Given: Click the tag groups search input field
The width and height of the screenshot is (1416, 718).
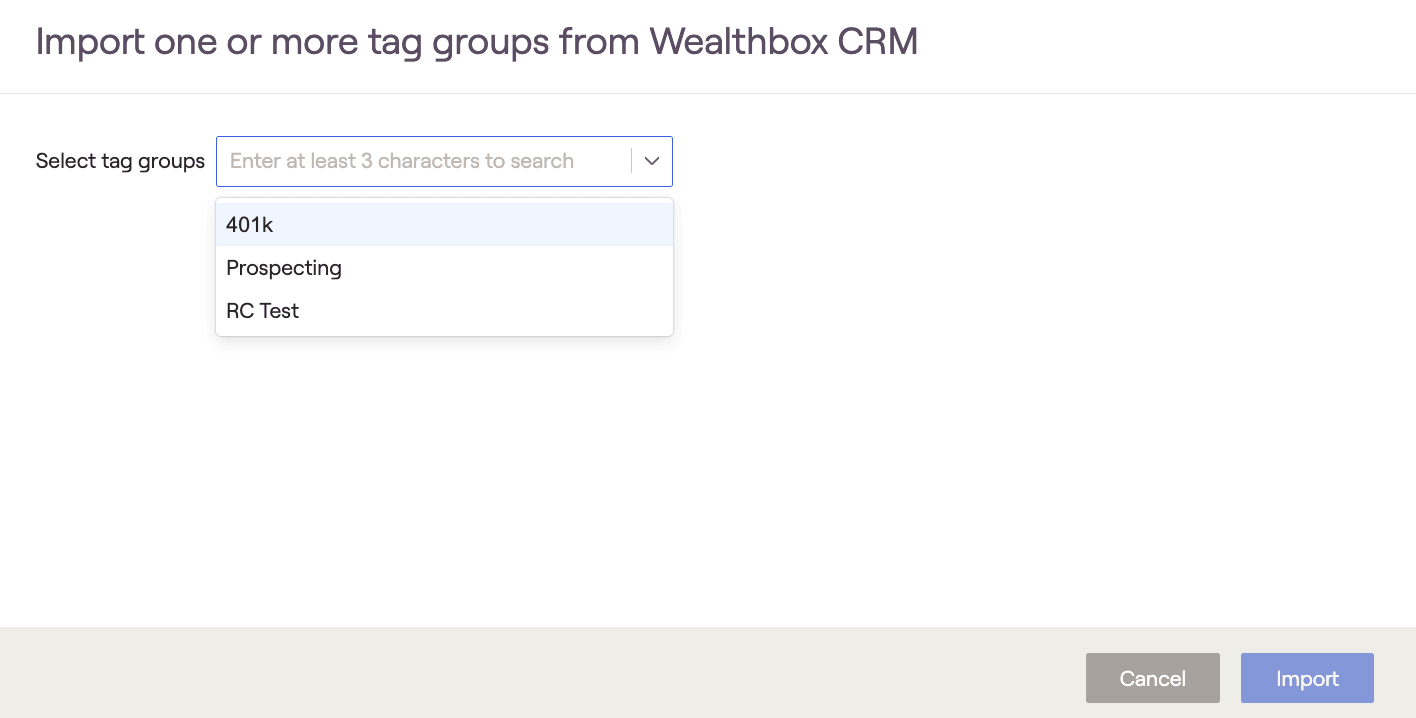Looking at the screenshot, I should pos(420,161).
